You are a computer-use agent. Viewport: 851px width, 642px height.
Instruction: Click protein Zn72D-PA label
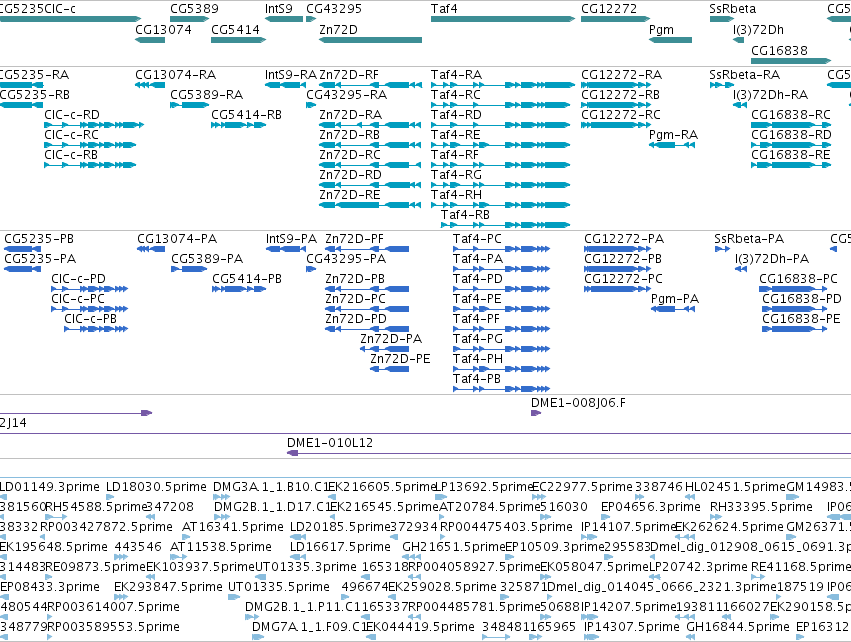click(x=391, y=339)
